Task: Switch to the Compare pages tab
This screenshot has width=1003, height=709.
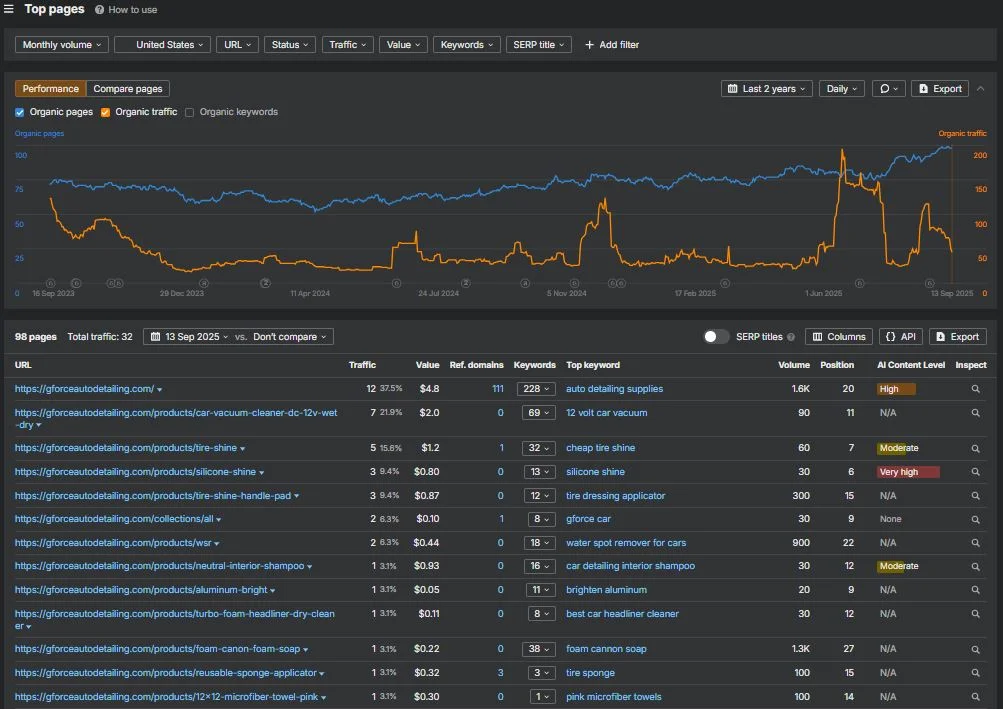Action: 128,89
